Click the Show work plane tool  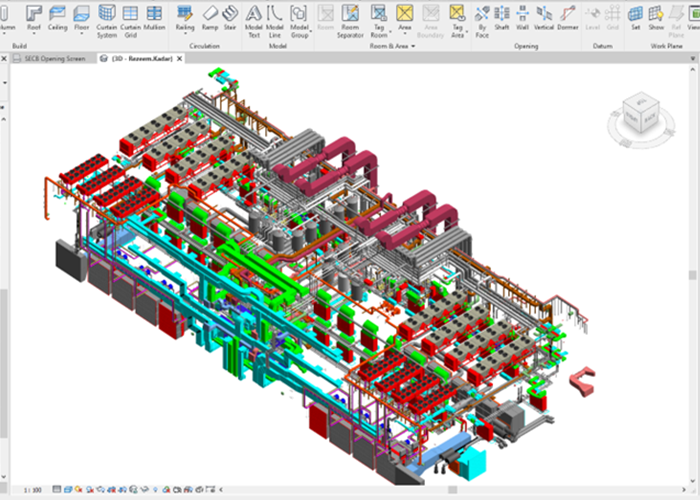(656, 18)
